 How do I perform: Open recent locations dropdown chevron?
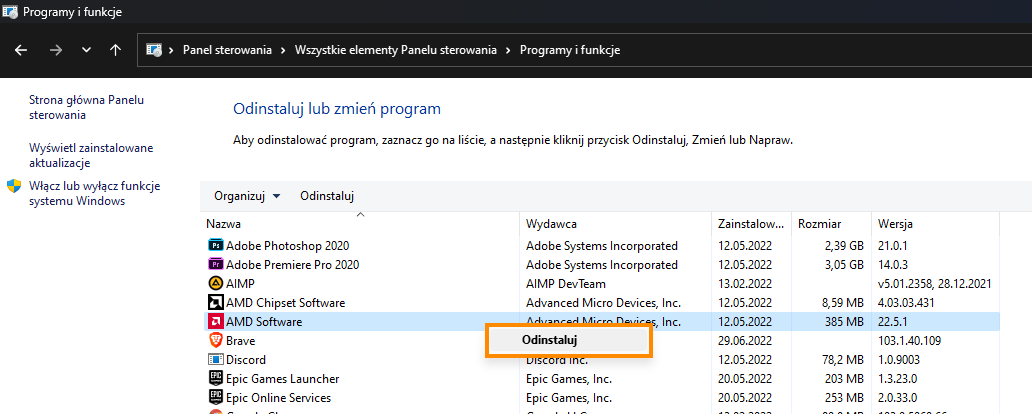(x=86, y=50)
